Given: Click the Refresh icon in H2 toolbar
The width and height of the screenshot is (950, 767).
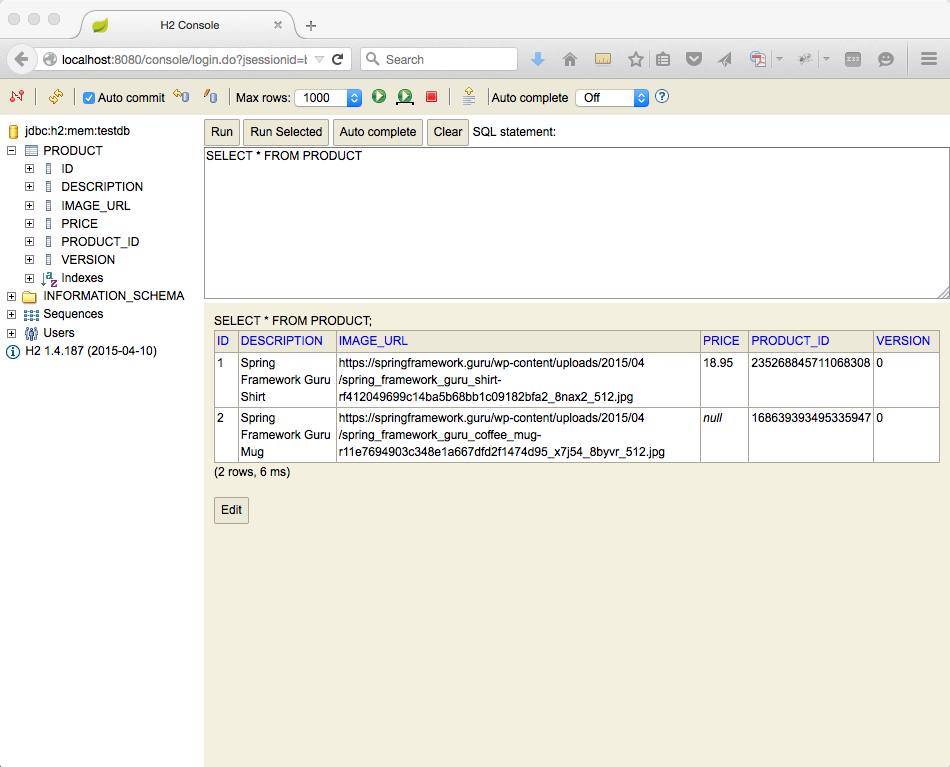Looking at the screenshot, I should click(55, 96).
